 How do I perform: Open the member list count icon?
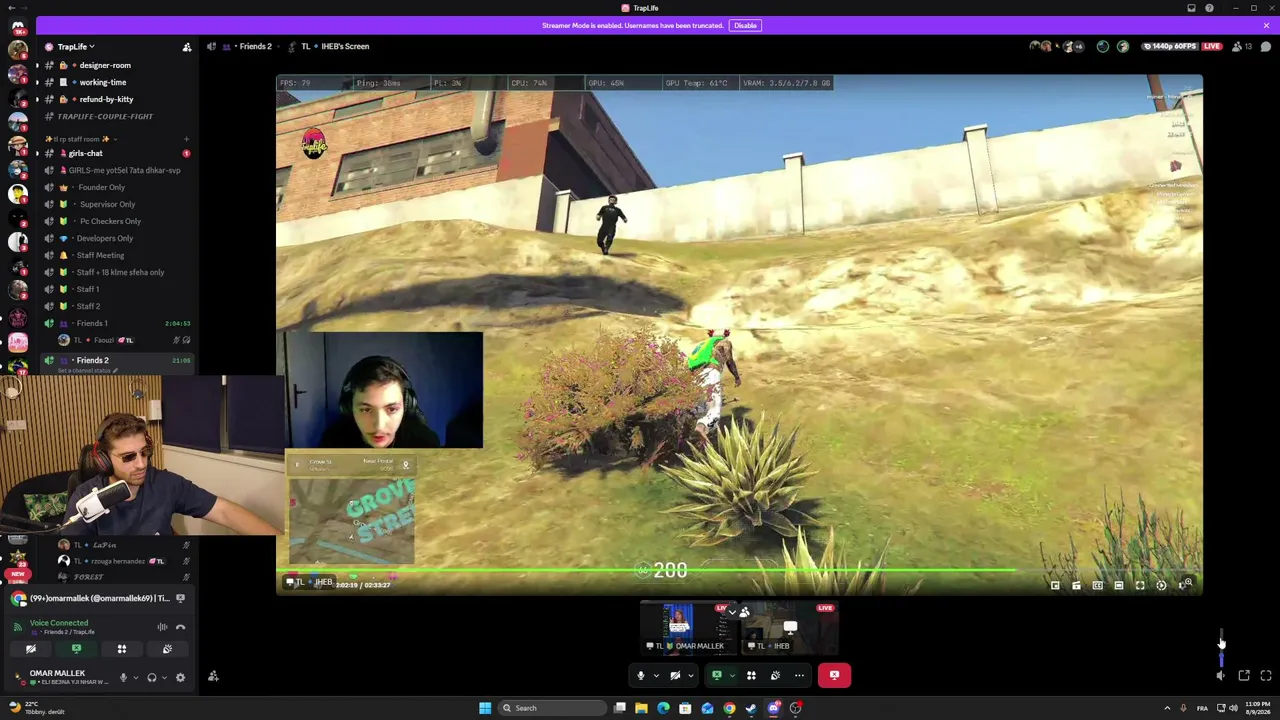tap(1241, 46)
